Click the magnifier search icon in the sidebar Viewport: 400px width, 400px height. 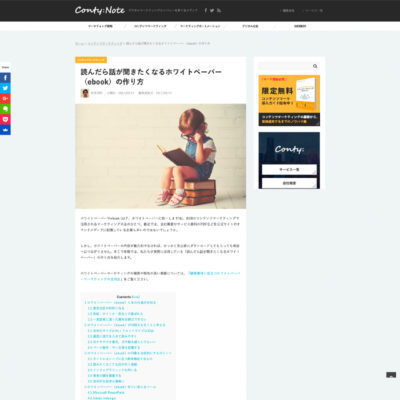315,66
